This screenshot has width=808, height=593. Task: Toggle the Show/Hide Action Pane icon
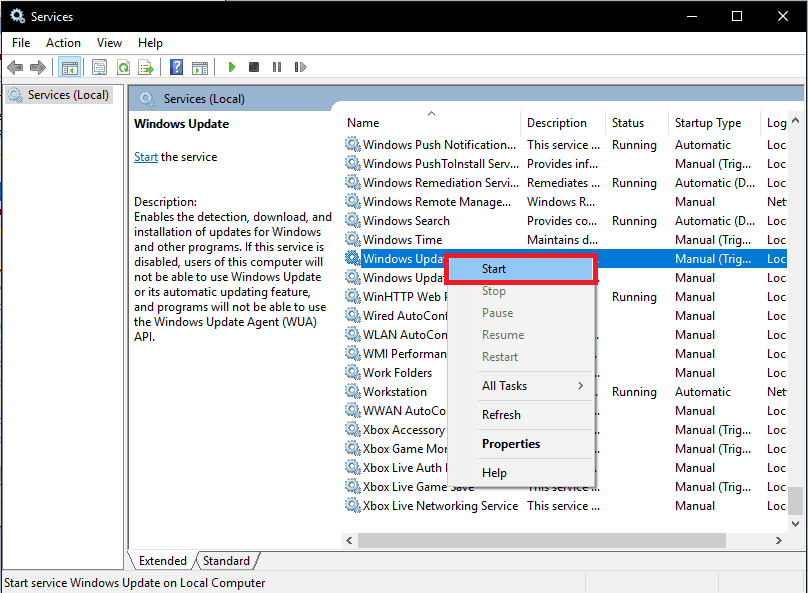(x=200, y=67)
